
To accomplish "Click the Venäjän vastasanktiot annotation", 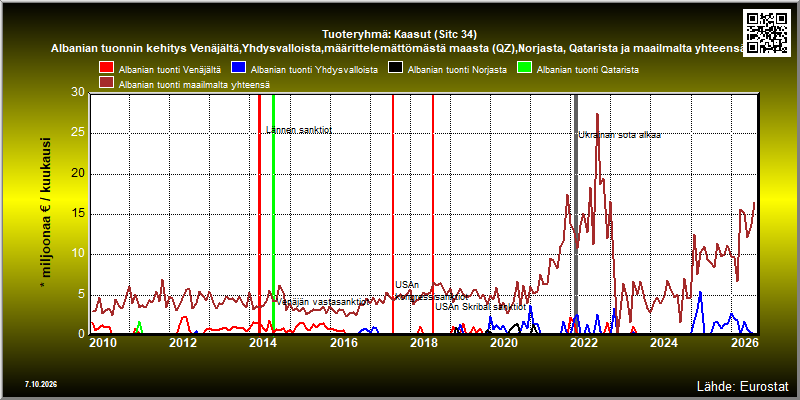I will 323,302.
